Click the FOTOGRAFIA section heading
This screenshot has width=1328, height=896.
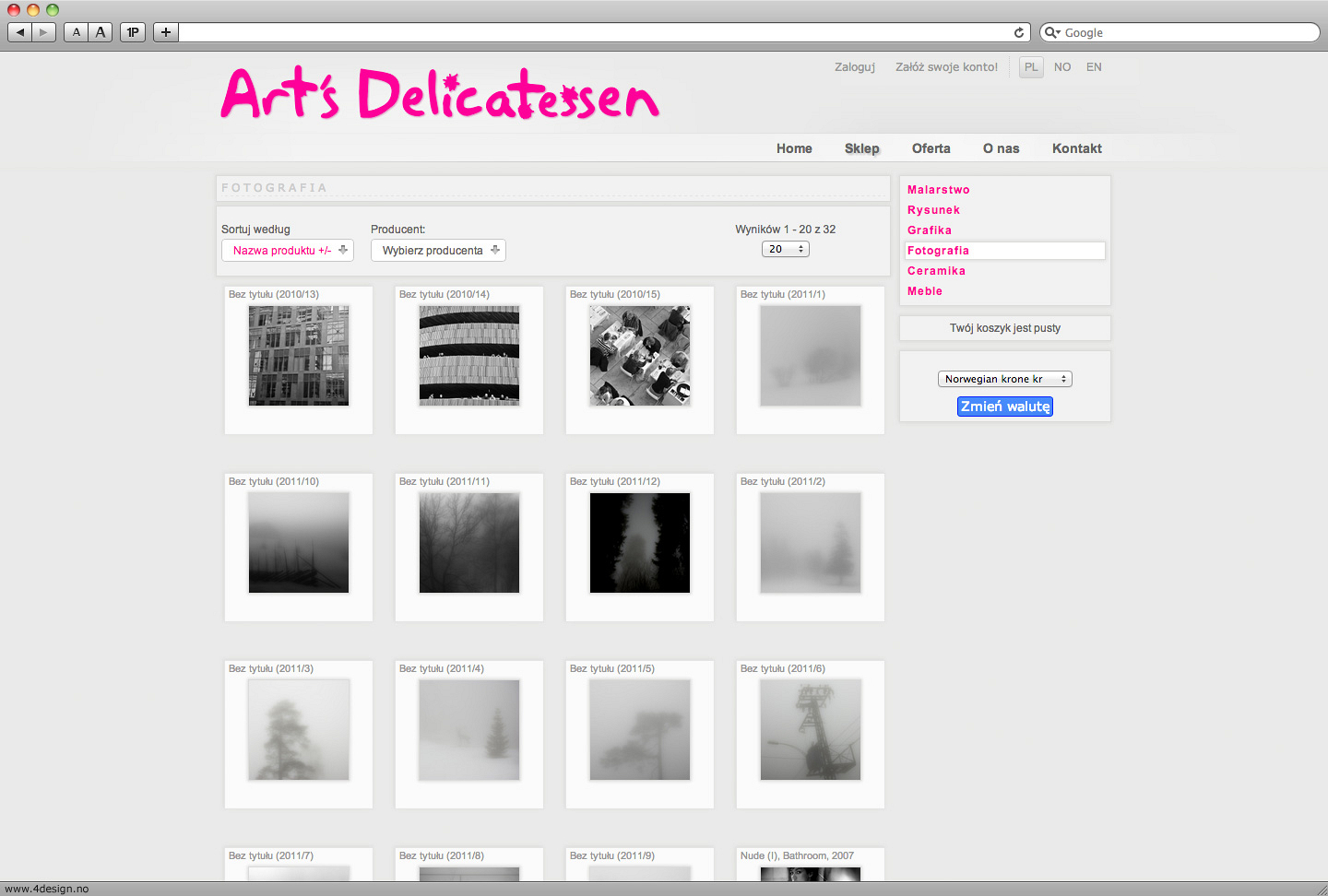(x=274, y=187)
